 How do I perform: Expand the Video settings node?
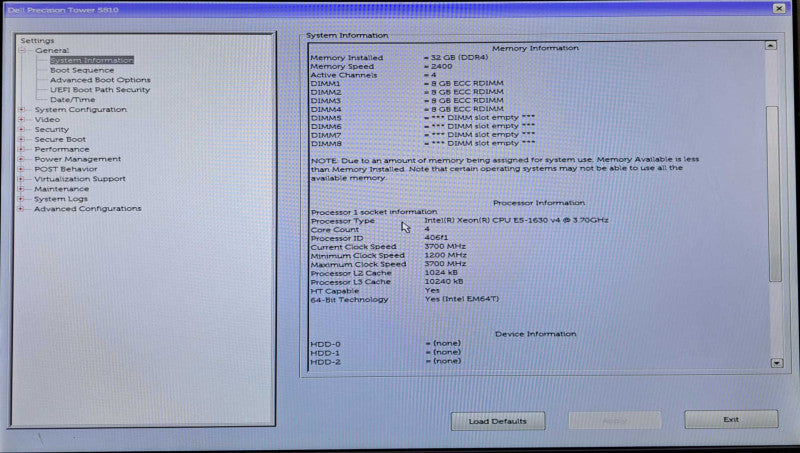[22, 119]
